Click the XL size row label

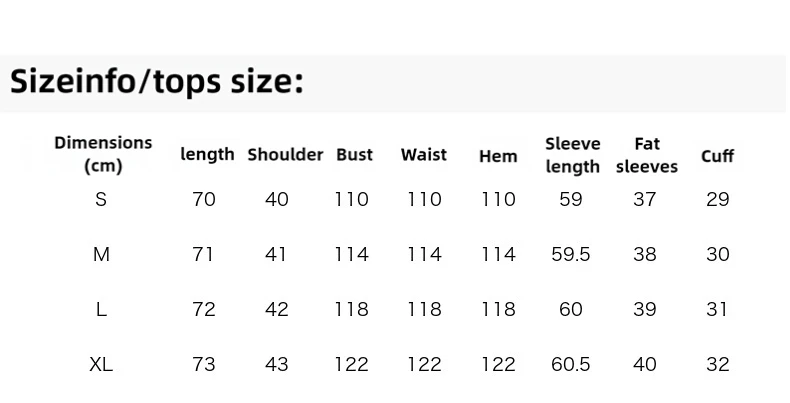click(x=101, y=364)
